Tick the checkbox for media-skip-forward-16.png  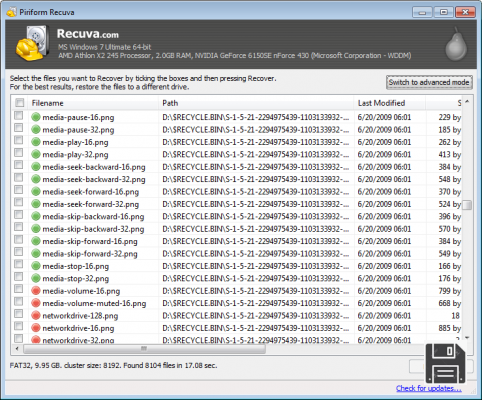click(x=19, y=239)
